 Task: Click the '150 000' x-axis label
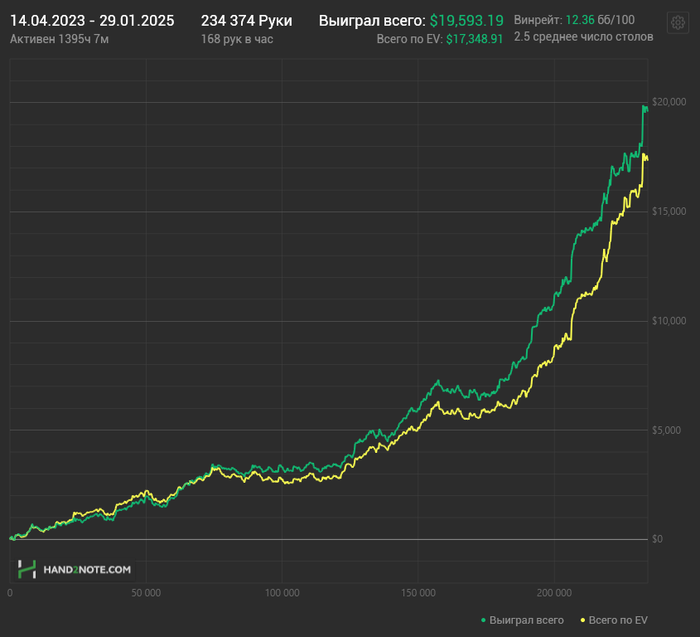pyautogui.click(x=418, y=593)
